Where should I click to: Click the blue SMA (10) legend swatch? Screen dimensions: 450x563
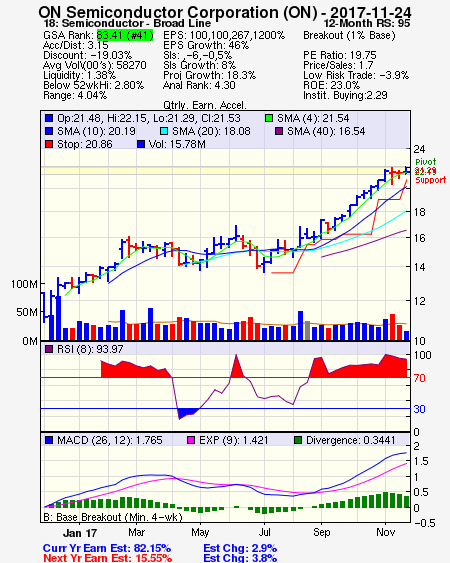coord(49,131)
